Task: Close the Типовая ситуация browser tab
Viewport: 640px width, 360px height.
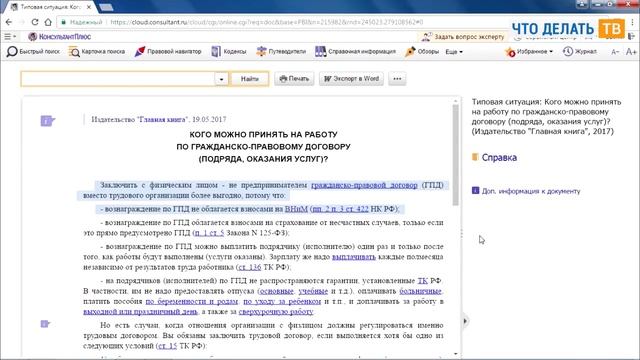Action: click(89, 7)
